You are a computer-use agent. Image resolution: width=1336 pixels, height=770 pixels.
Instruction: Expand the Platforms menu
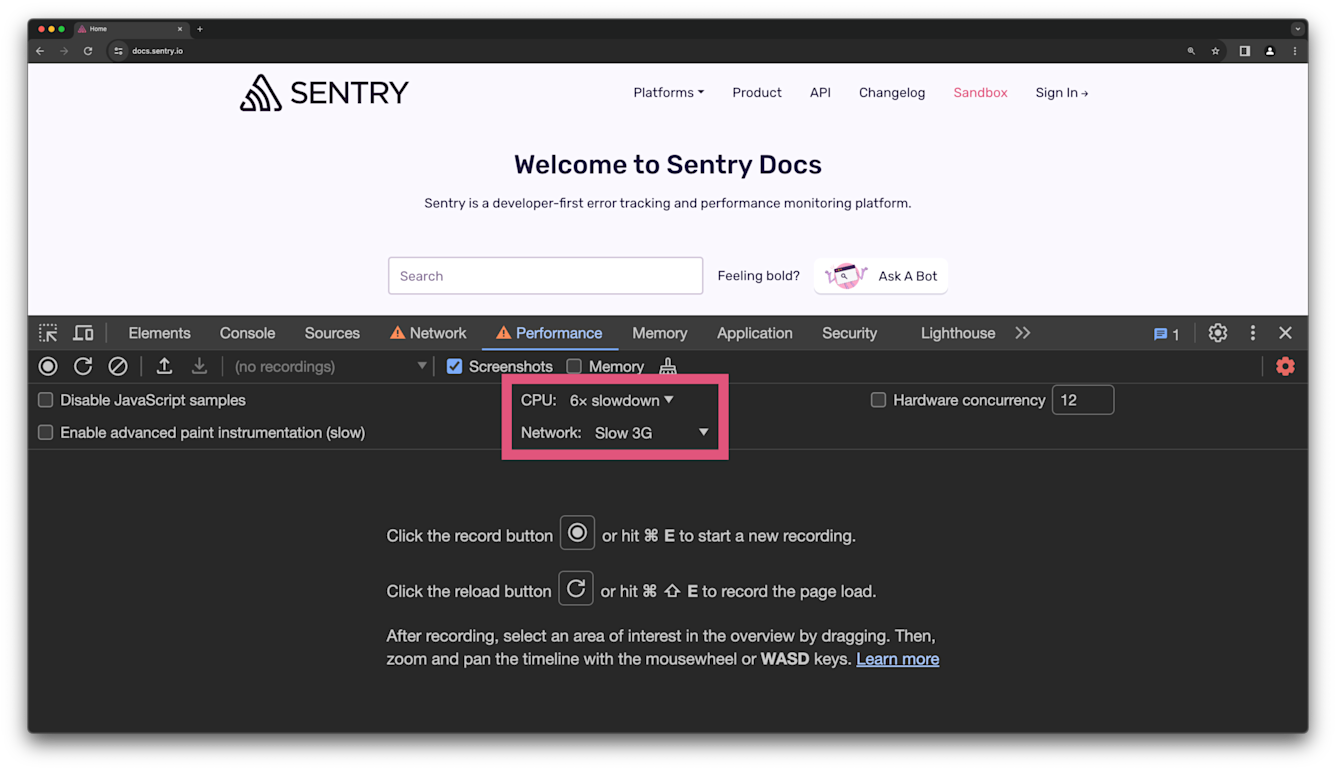(668, 93)
